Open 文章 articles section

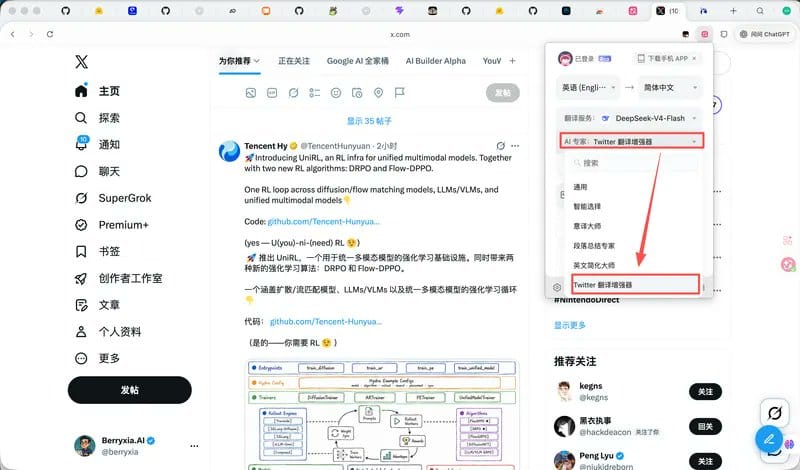click(97, 305)
